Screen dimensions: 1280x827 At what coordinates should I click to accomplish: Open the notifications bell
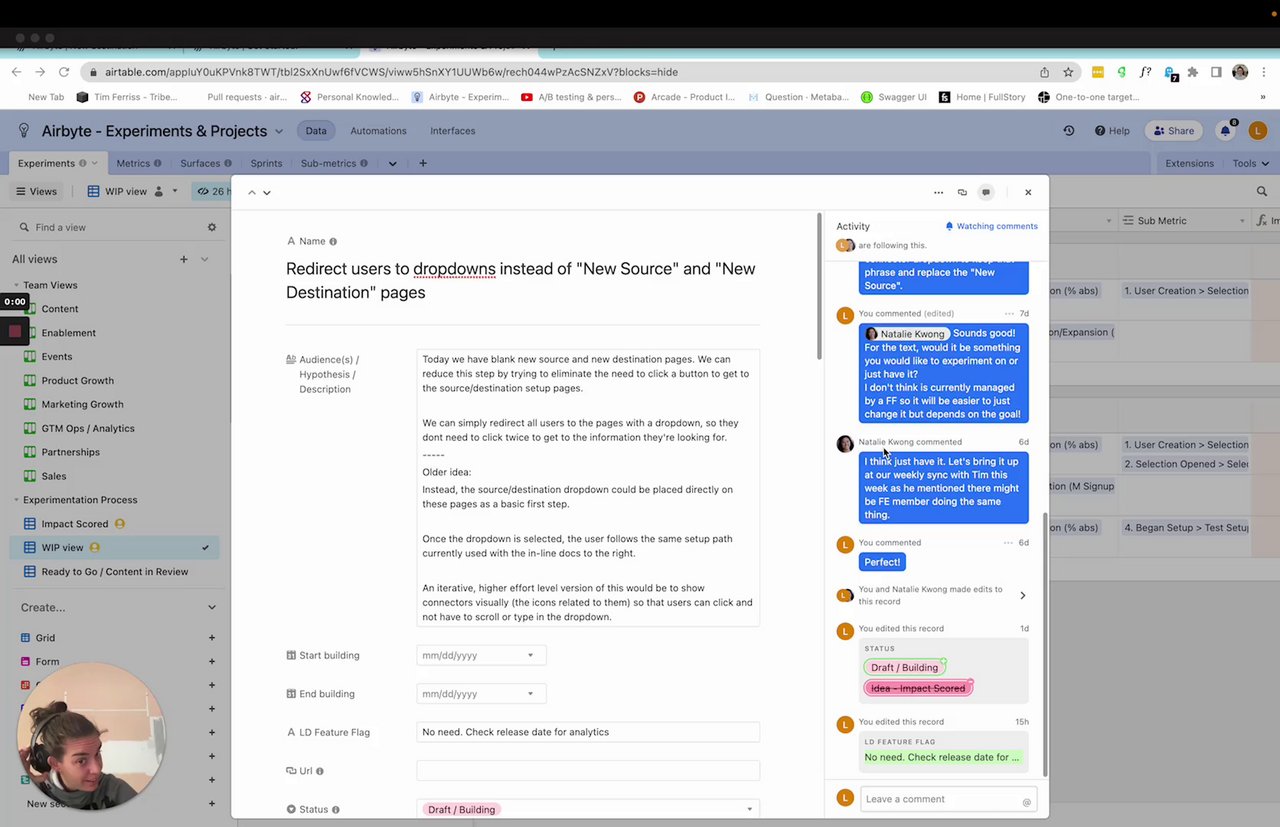click(x=1225, y=131)
